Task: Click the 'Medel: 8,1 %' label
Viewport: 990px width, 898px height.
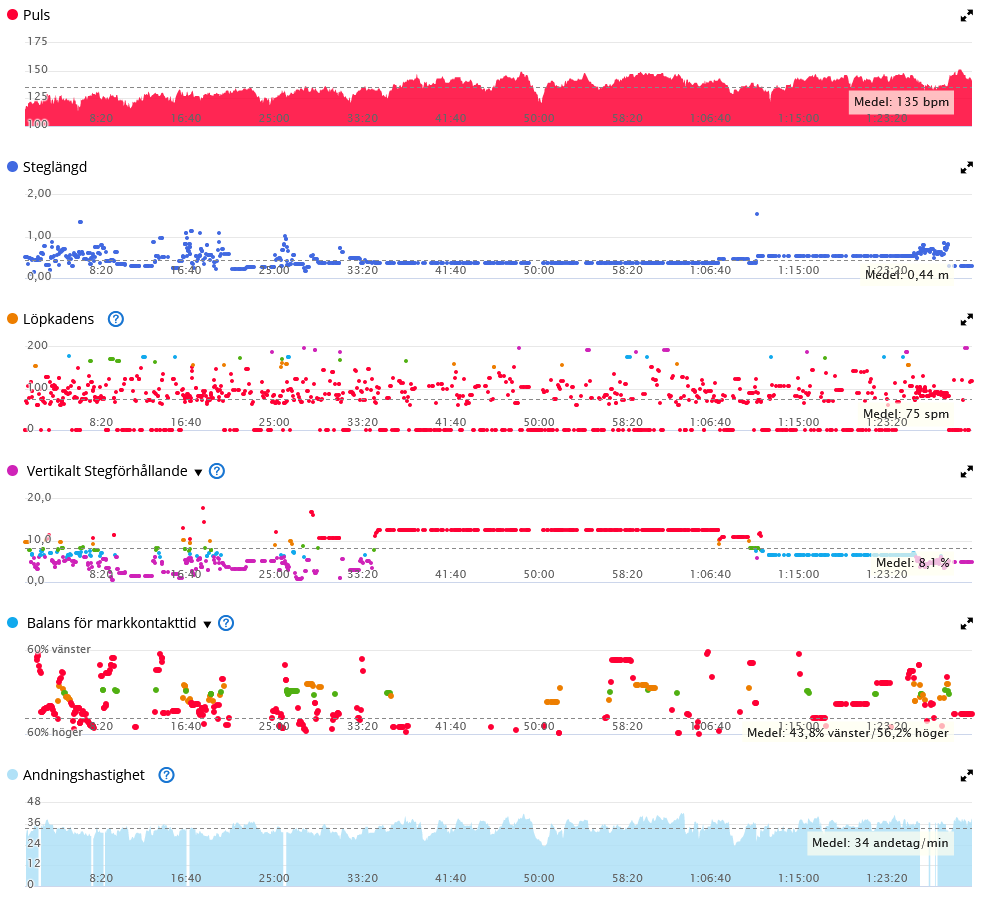Action: point(912,563)
